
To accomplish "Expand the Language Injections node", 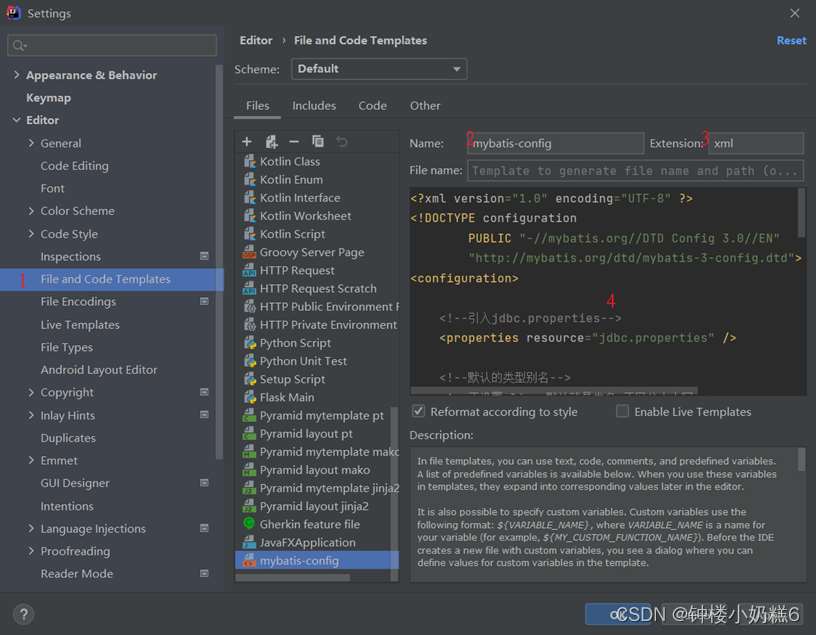I will [x=31, y=528].
